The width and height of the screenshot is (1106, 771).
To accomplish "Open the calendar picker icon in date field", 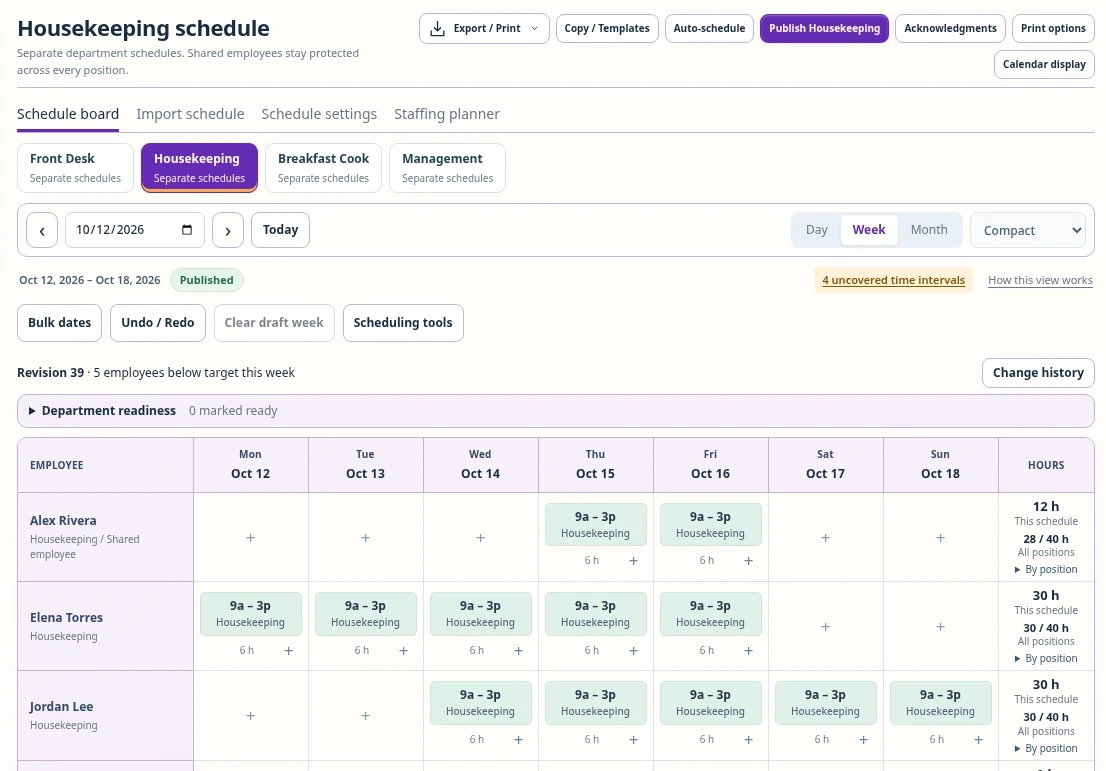I will coord(187,230).
